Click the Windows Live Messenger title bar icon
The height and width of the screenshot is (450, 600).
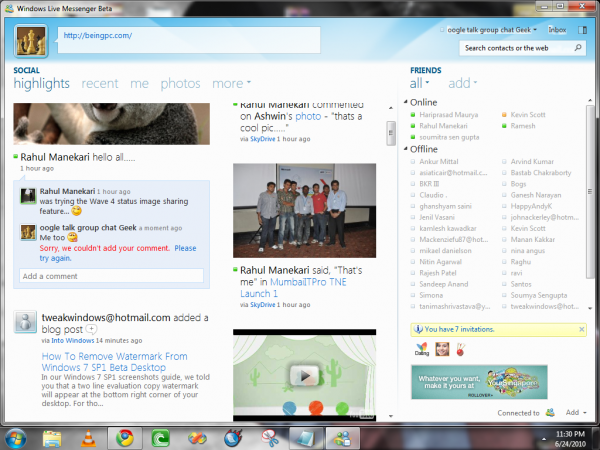click(x=9, y=8)
